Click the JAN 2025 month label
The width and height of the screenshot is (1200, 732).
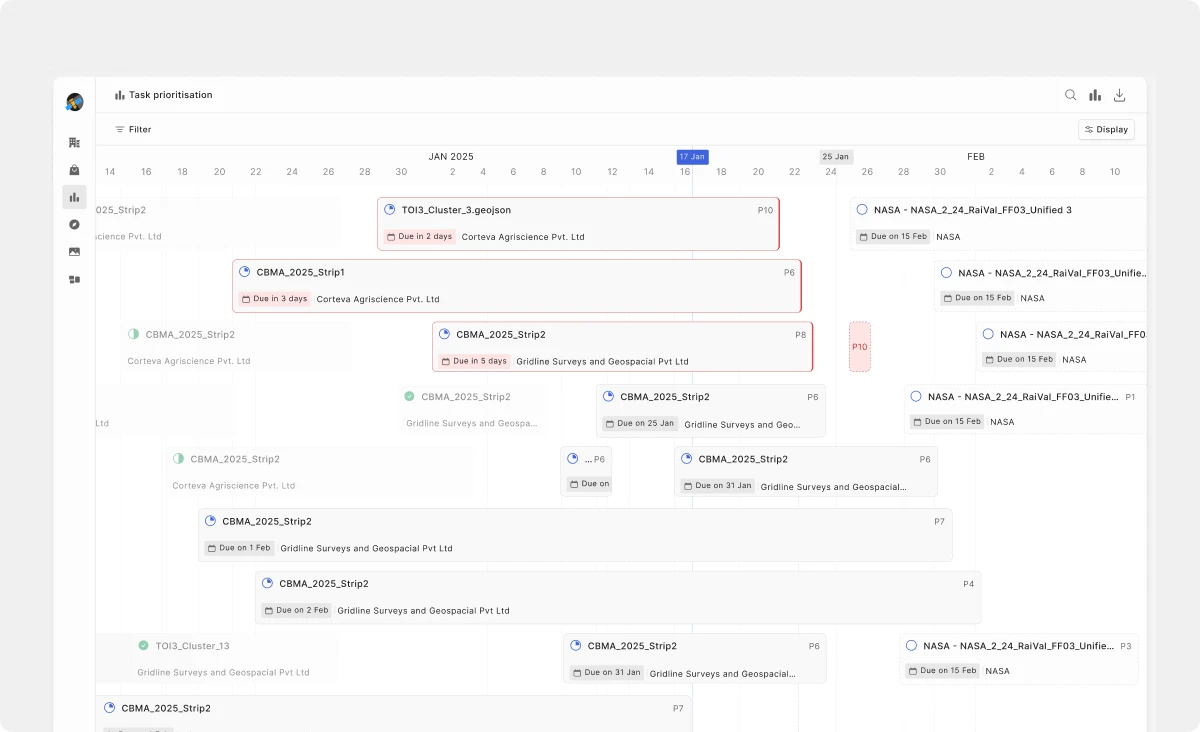tap(451, 156)
